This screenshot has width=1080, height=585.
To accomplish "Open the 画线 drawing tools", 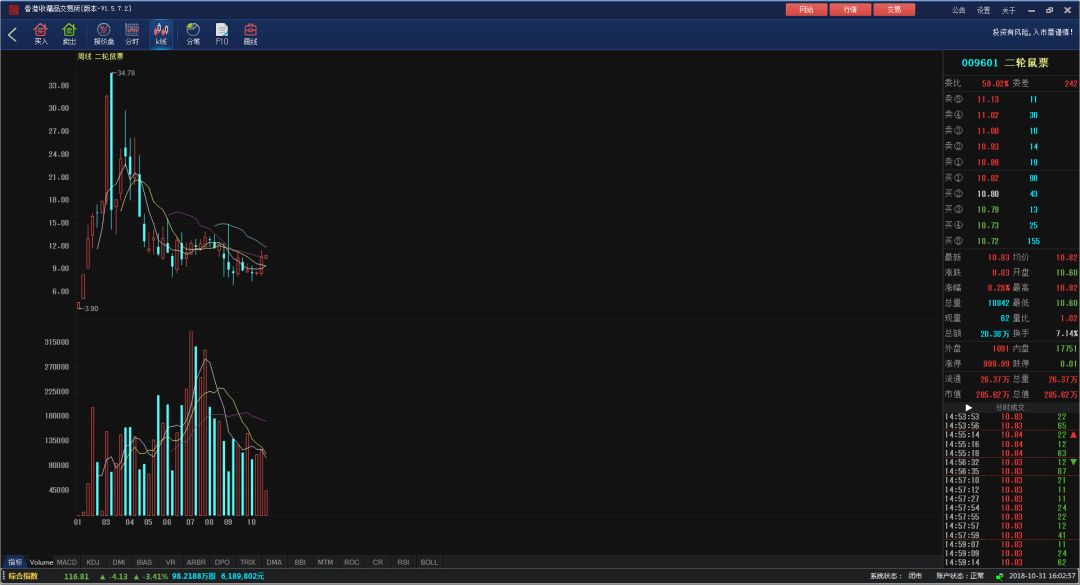I will 250,34.
